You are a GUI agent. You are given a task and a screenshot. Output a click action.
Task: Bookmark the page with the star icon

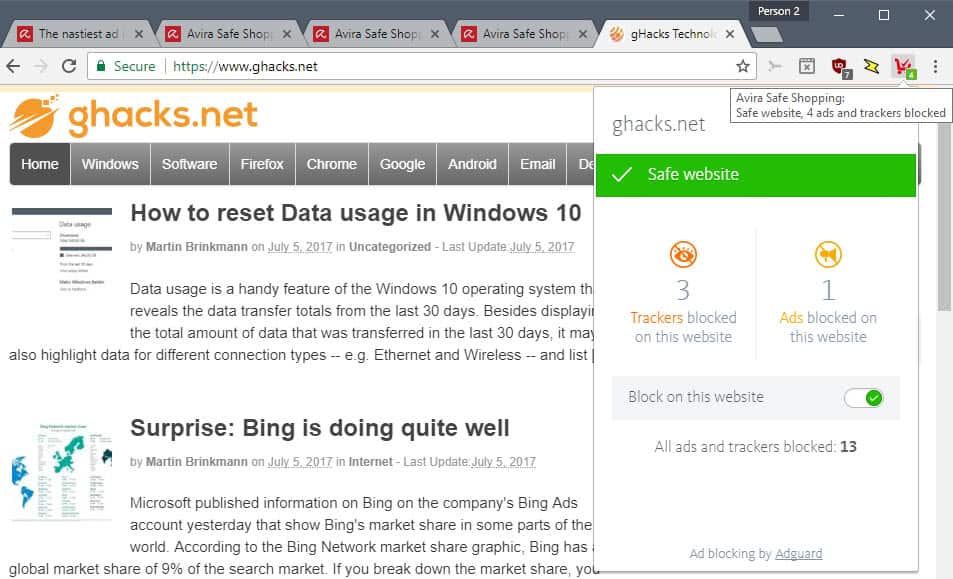coord(742,66)
